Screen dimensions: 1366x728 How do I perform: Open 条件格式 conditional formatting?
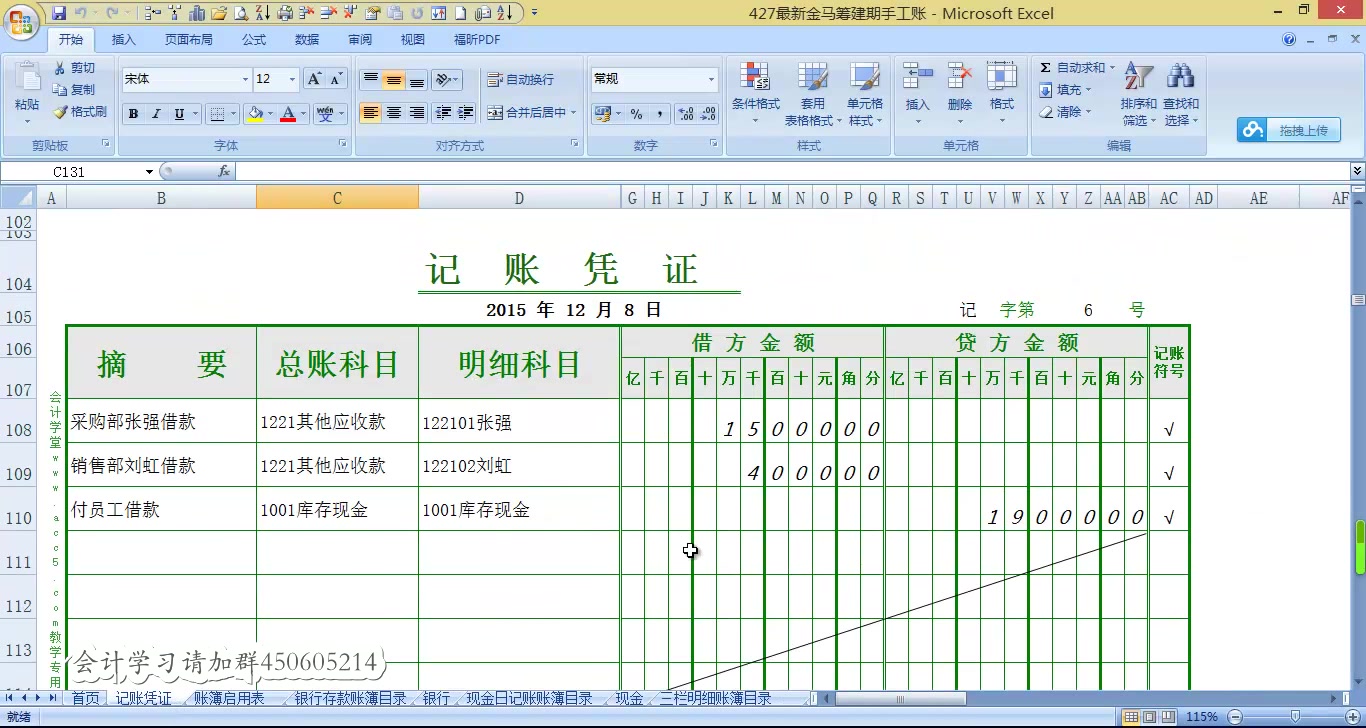click(755, 94)
